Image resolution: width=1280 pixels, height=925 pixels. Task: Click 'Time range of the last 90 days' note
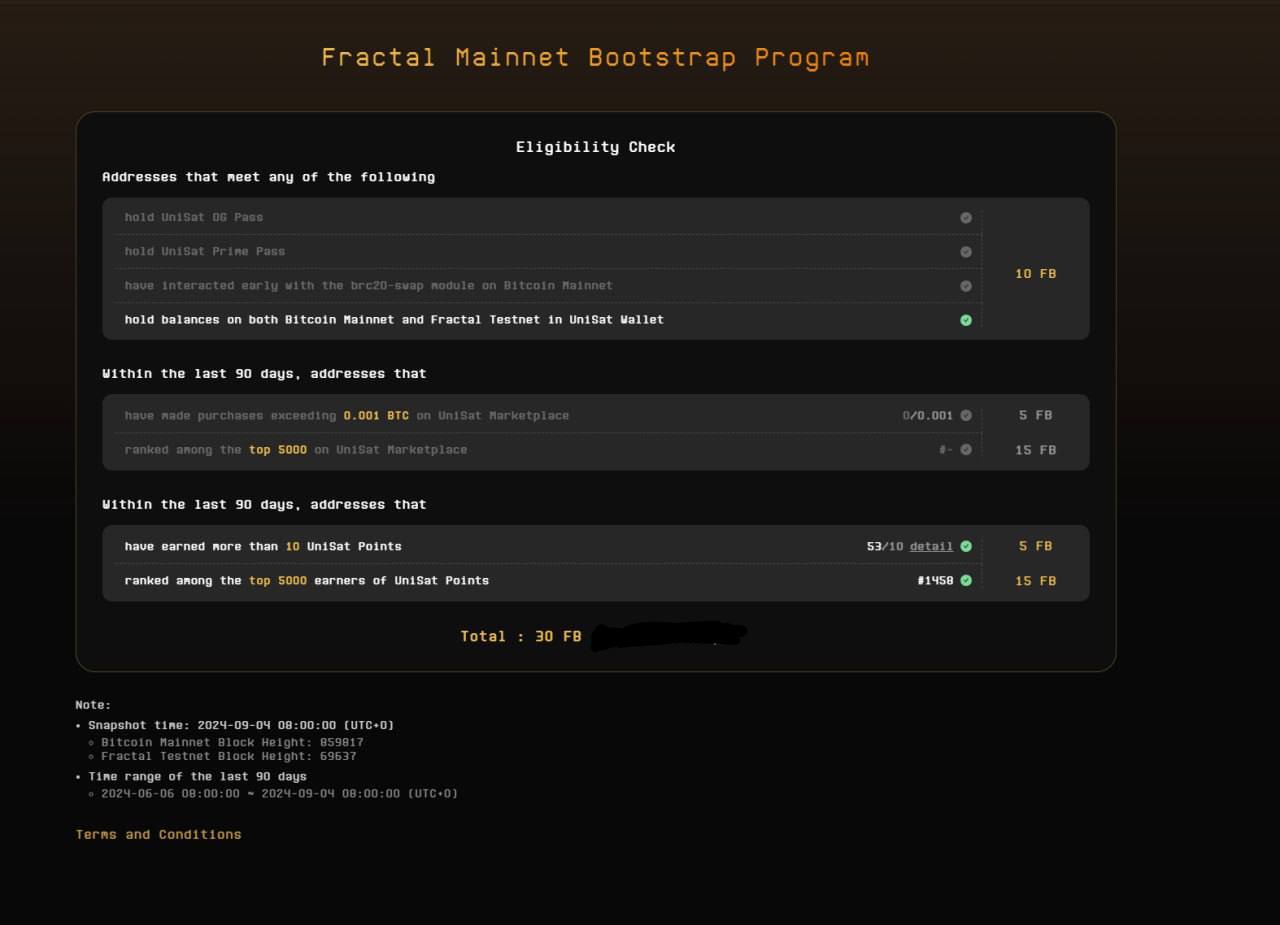pos(198,777)
